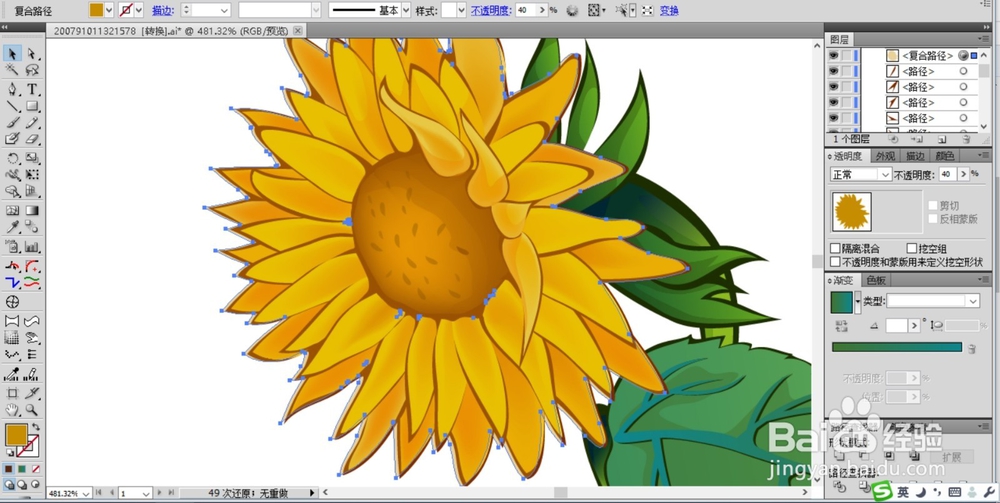Go to next artboard arrow
This screenshot has height=503, width=1000.
point(159,493)
